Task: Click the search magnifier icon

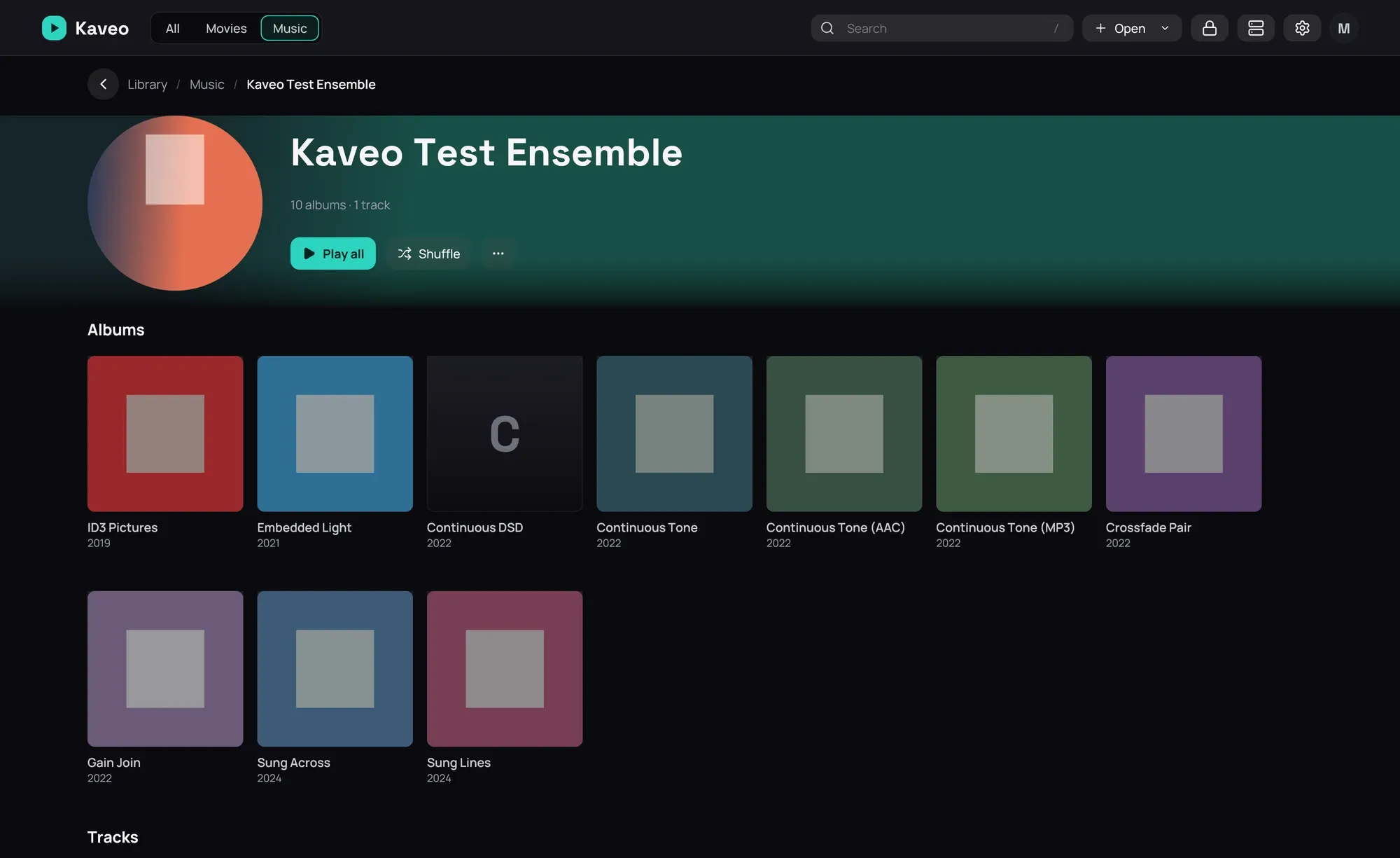Action: coord(827,28)
